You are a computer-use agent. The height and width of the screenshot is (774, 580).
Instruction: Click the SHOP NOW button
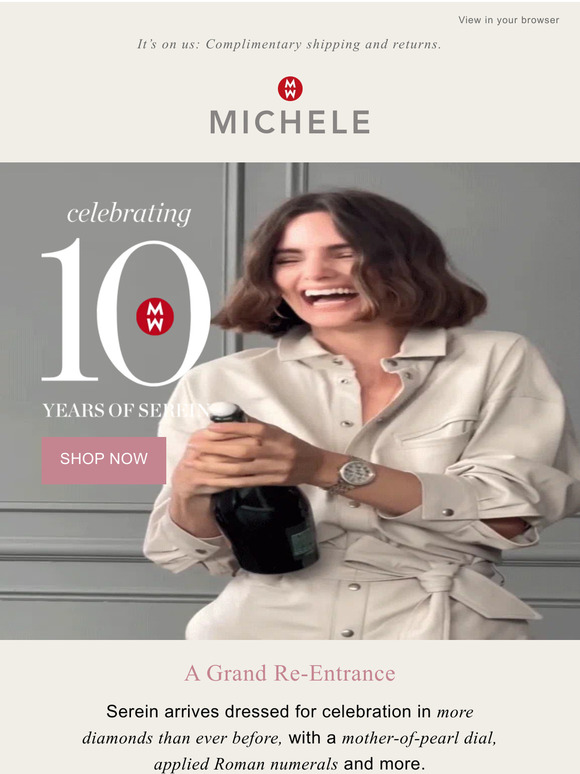[104, 460]
